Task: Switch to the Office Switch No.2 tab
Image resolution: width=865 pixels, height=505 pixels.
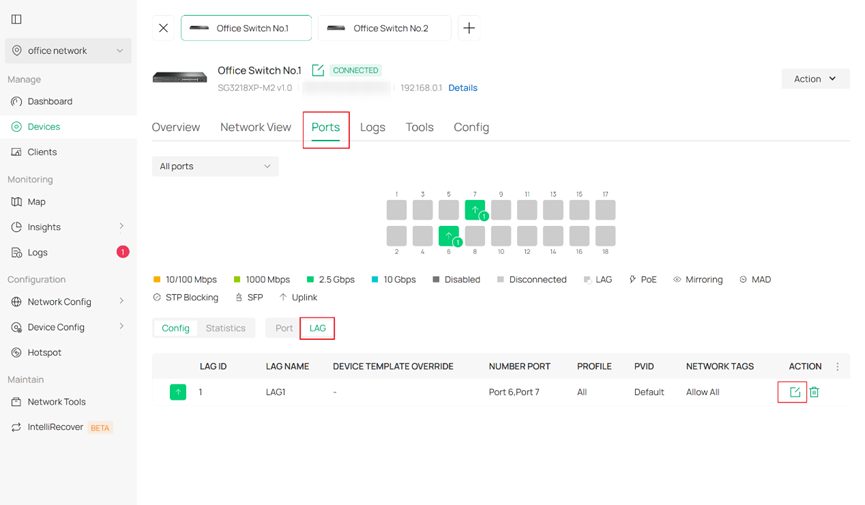Action: (x=385, y=28)
